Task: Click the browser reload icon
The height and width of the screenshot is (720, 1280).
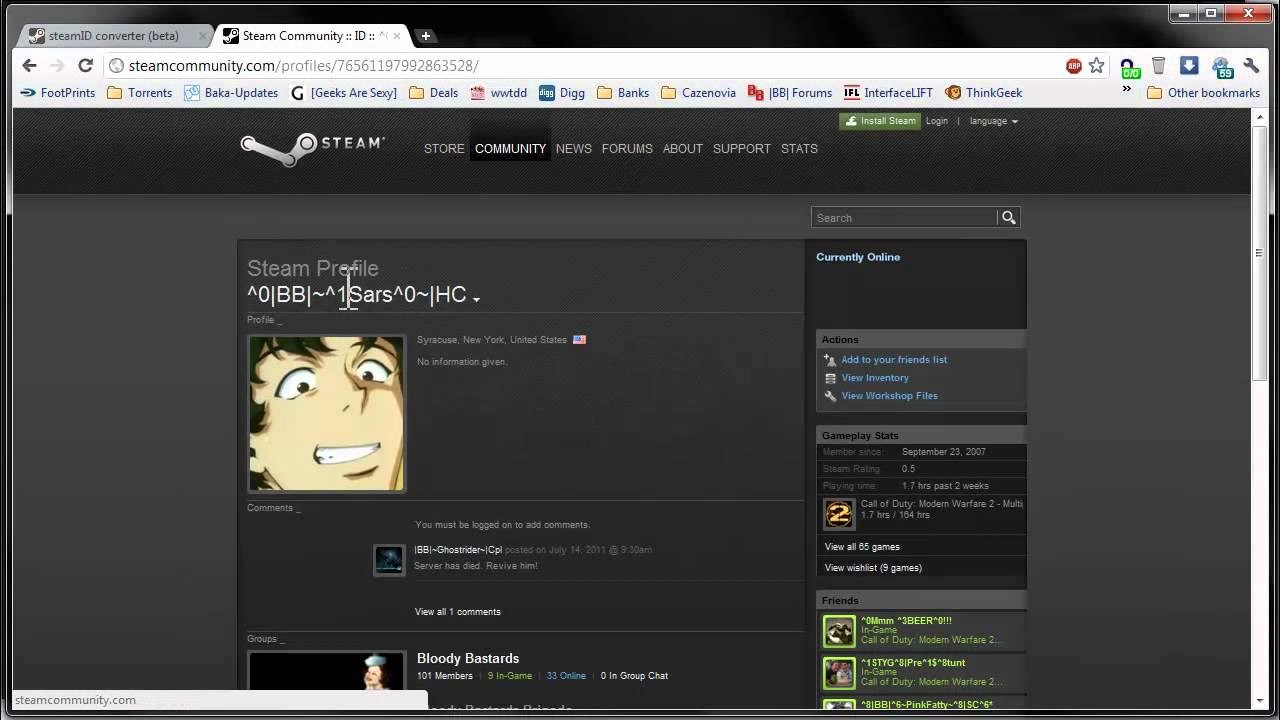Action: [86, 65]
